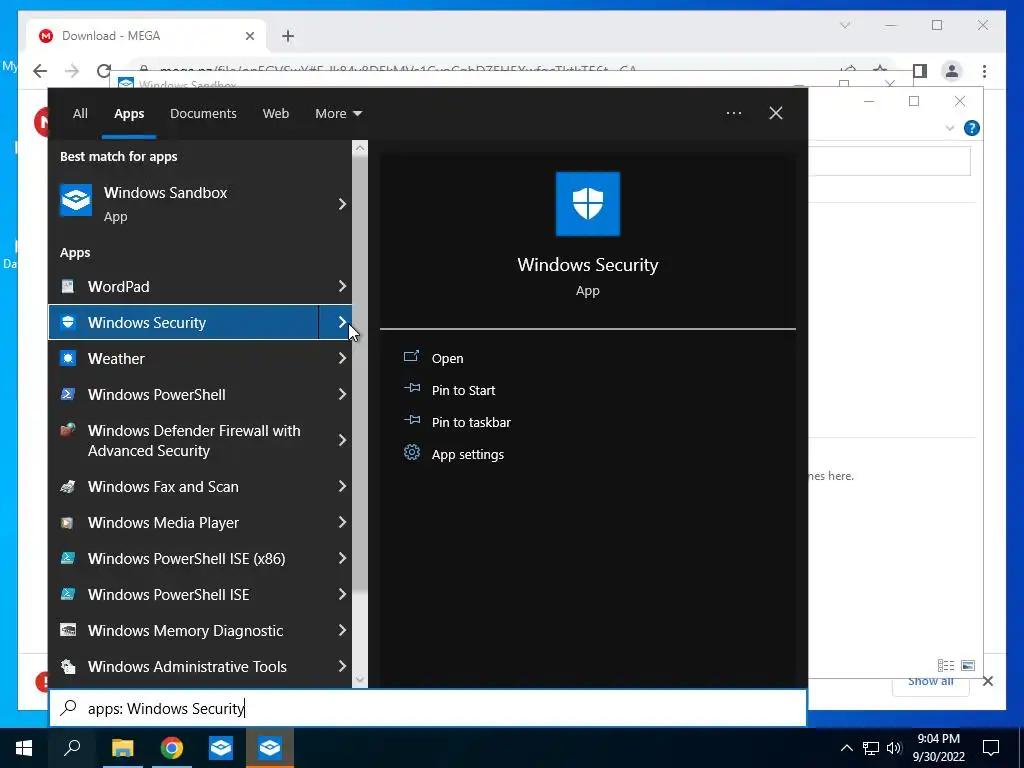Click Show all in Chrome downloads bar
Screen dimensions: 1024x768
tap(931, 682)
